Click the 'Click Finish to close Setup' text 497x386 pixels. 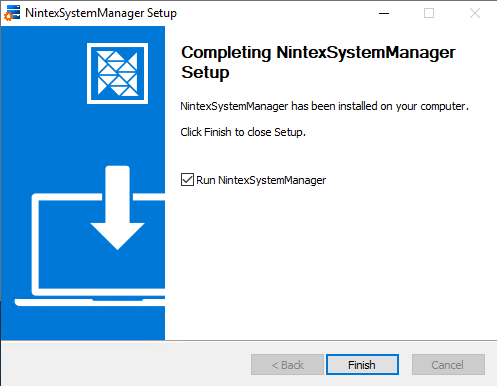(x=243, y=132)
